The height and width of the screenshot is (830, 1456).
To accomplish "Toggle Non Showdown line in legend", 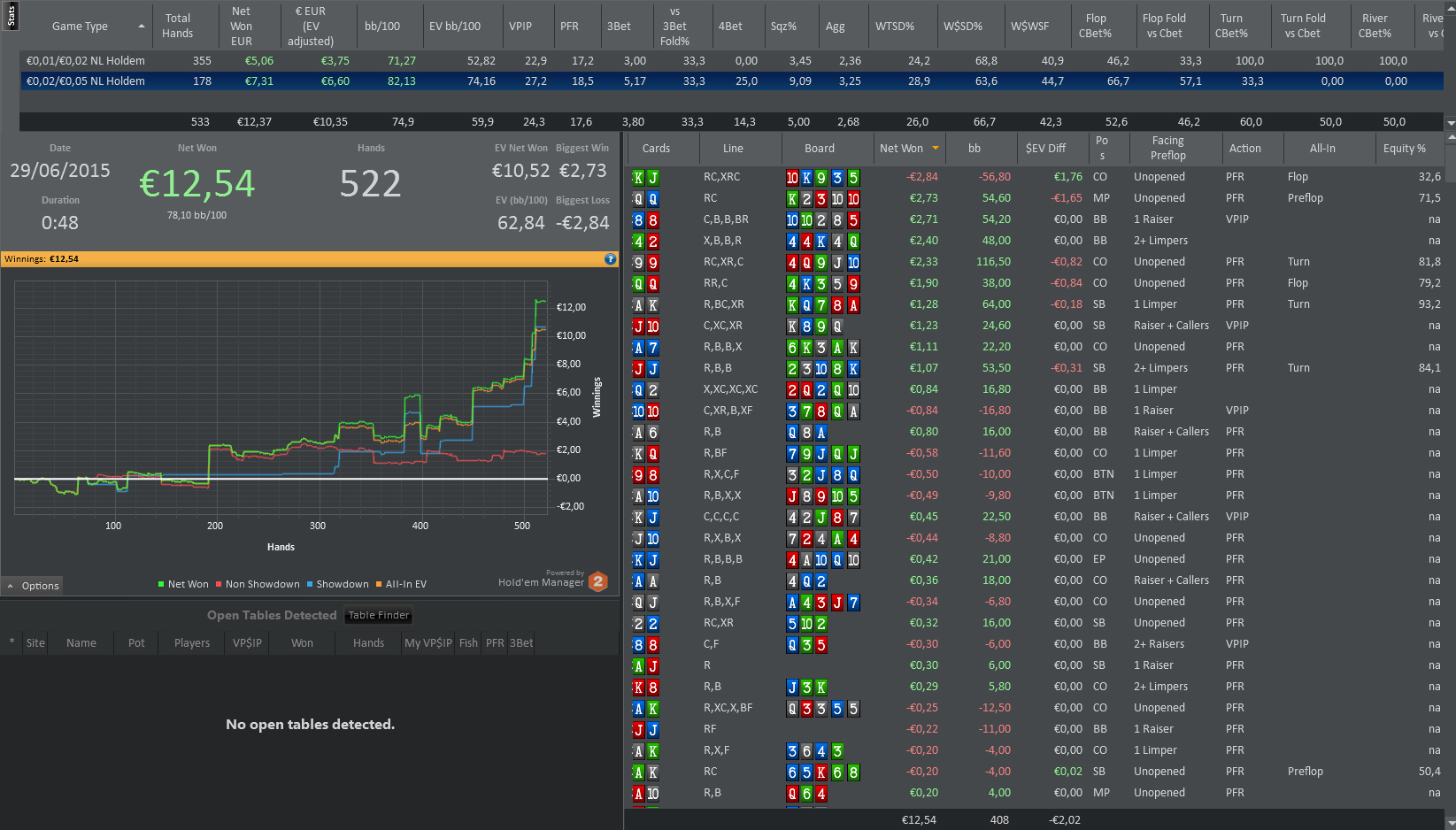I will tap(258, 584).
